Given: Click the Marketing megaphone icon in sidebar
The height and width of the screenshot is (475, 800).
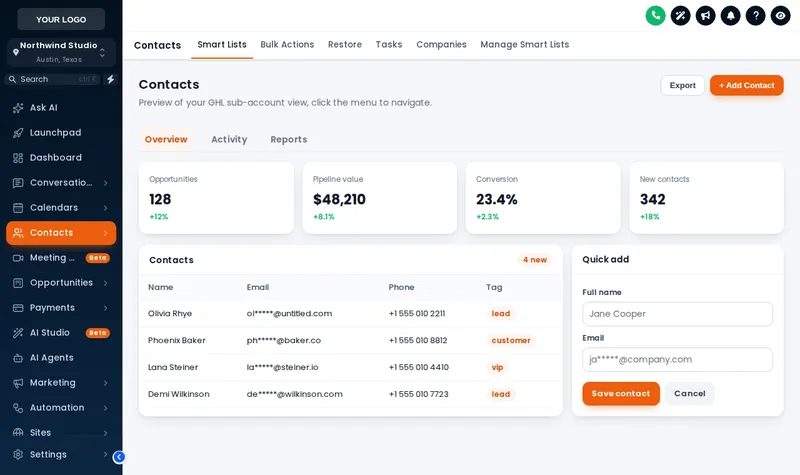Looking at the screenshot, I should pyautogui.click(x=18, y=383).
